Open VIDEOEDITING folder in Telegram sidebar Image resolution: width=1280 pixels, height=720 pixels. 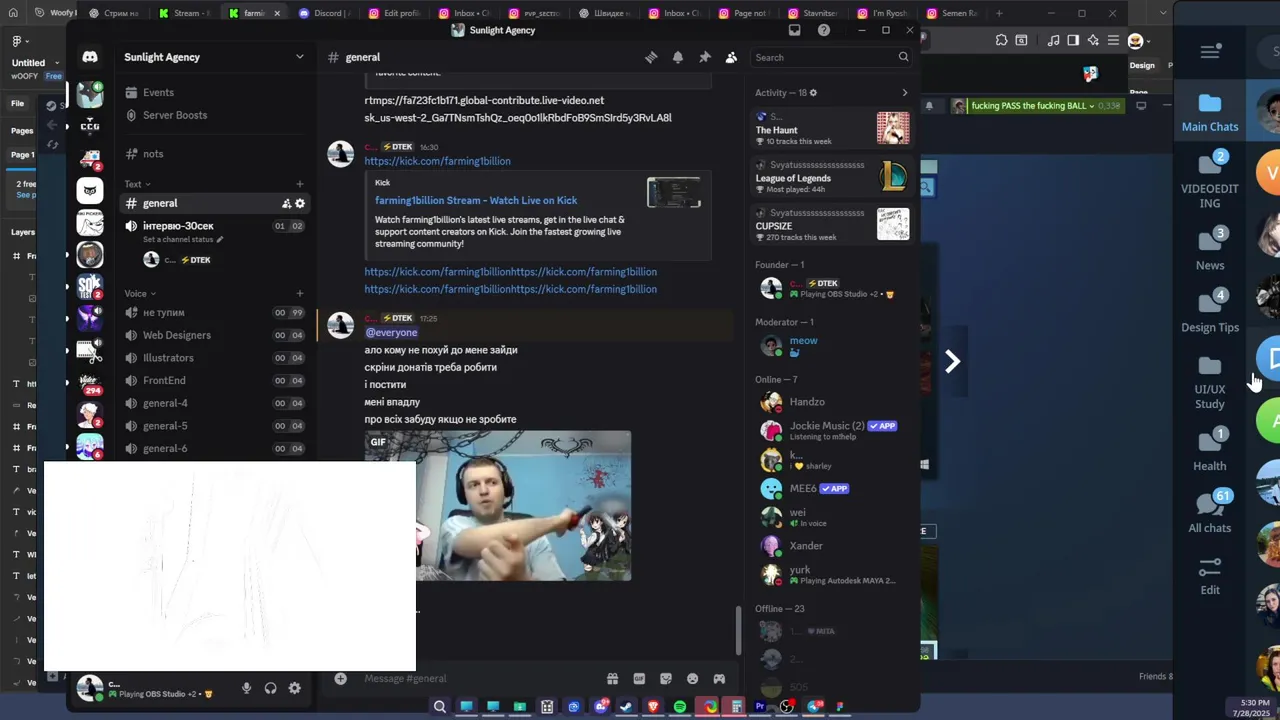pos(1210,179)
